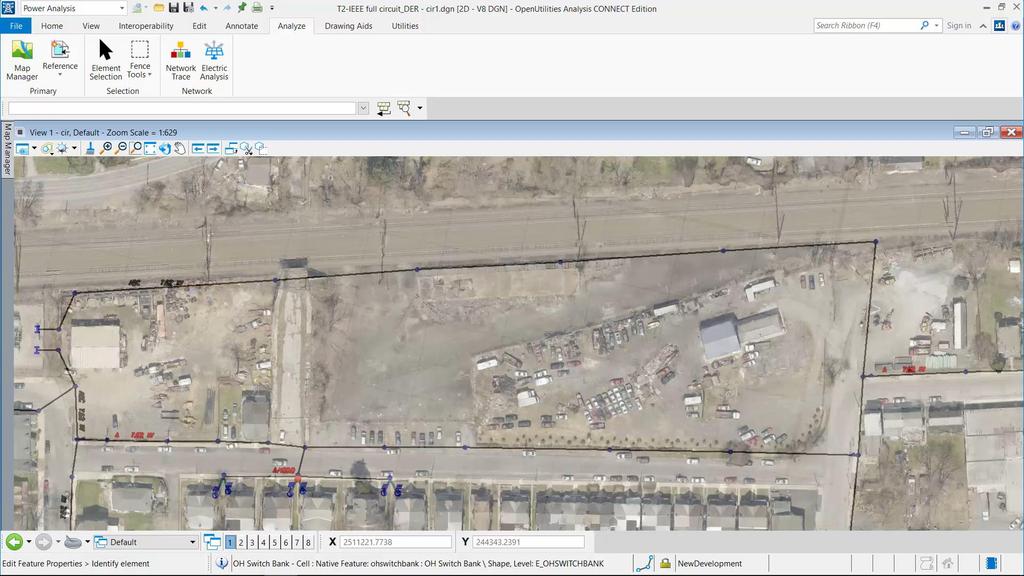Expand the command field dropdown arrow
The image size is (1024, 576).
click(363, 108)
